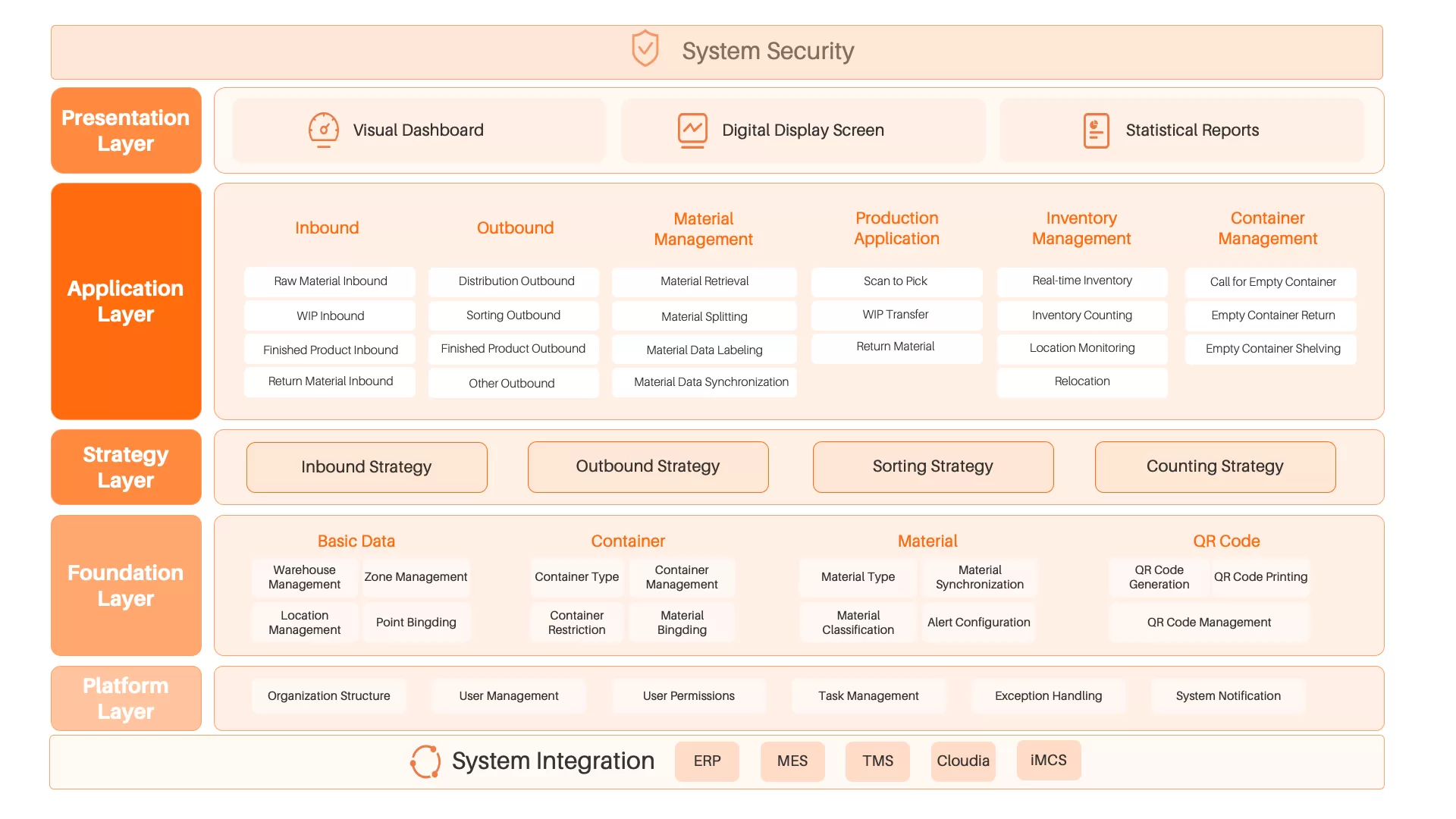The height and width of the screenshot is (819, 1456).
Task: Click the Statistical Reports document icon
Action: click(1096, 130)
